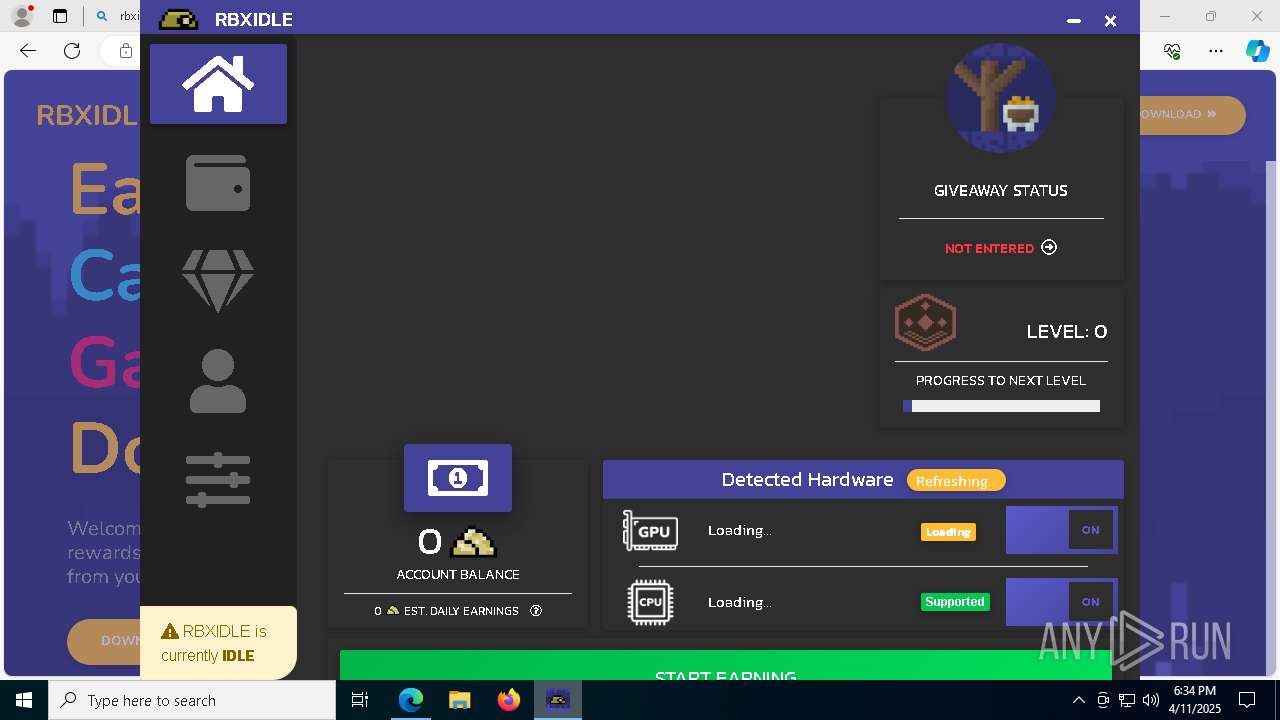1280x720 pixels.
Task: Close the RBXIDLE app window
Action: coord(1110,20)
